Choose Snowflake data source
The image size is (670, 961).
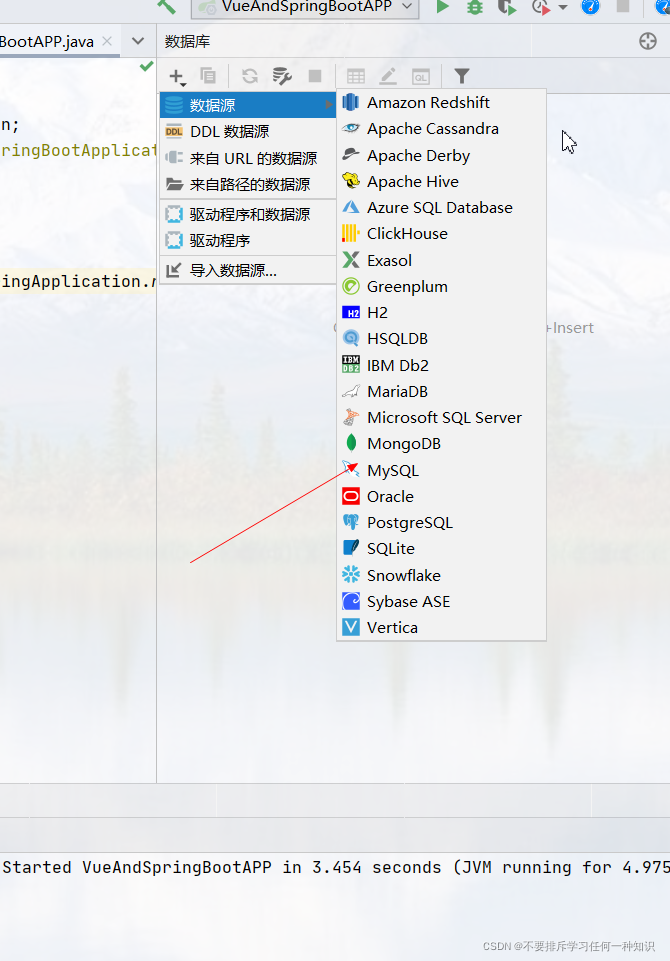[x=441, y=575]
